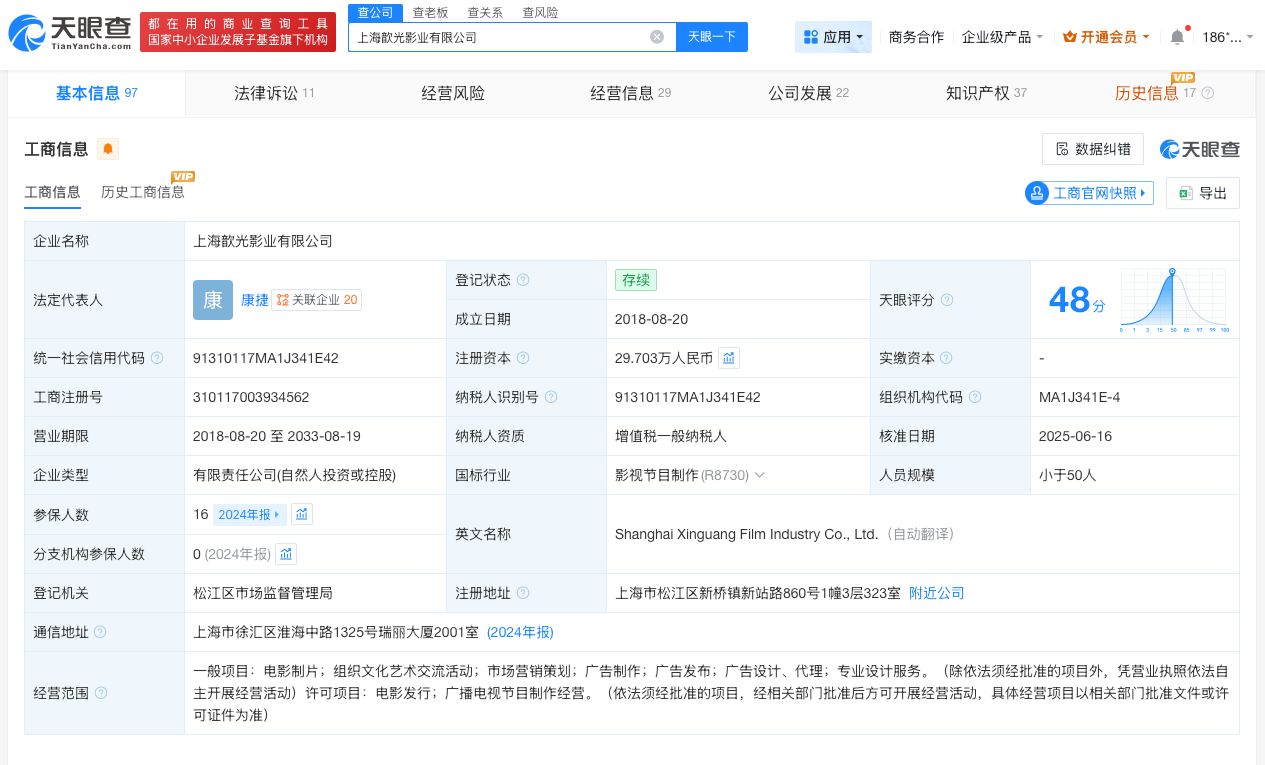
Task: Click the Excel export icon beside 导出
Action: click(x=1186, y=193)
